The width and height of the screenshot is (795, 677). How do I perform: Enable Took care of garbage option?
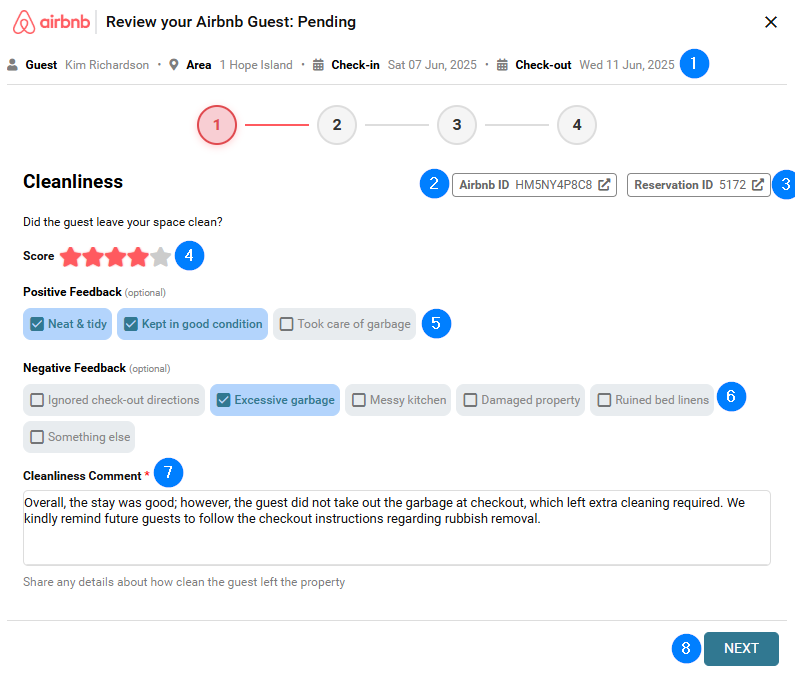[287, 324]
